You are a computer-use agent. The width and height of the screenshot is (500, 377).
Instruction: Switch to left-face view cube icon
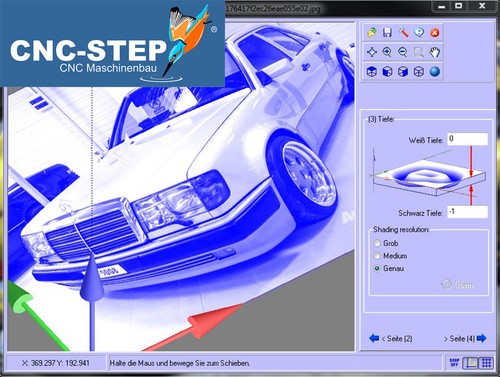pyautogui.click(x=387, y=71)
